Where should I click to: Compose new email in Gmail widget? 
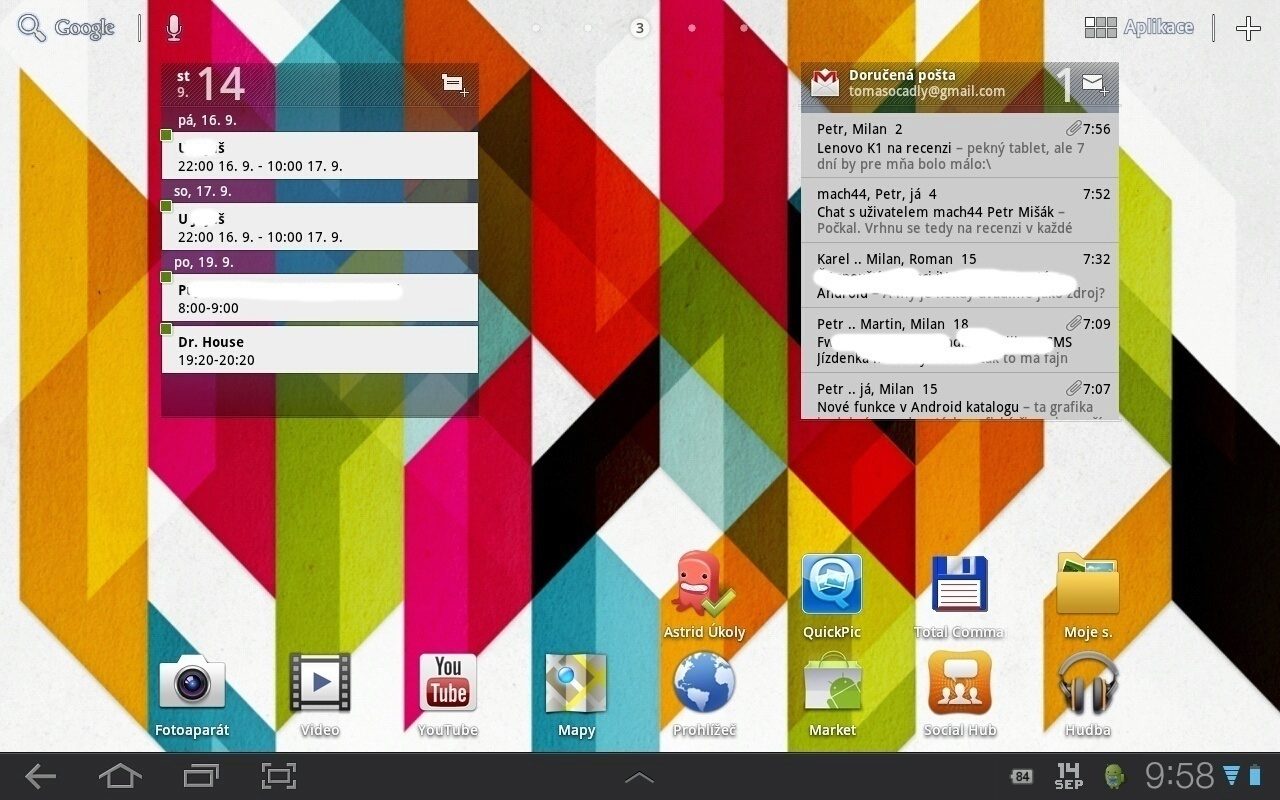(1095, 85)
